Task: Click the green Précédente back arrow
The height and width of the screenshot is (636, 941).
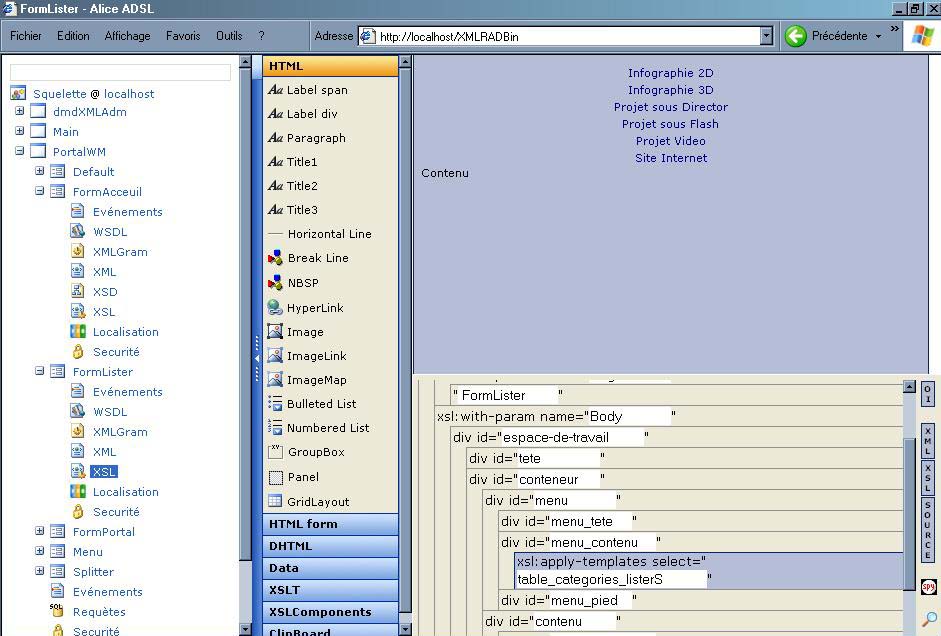Action: coord(796,36)
